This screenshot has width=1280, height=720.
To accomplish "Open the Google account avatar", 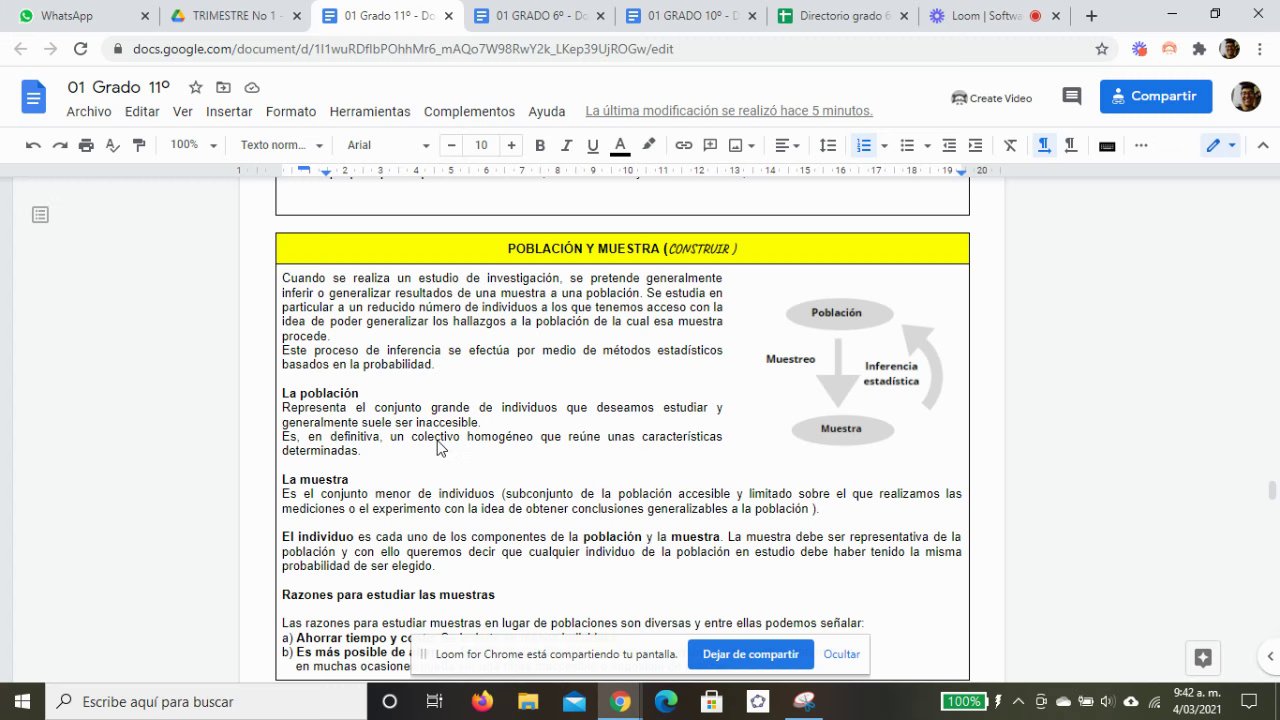I will click(x=1246, y=96).
